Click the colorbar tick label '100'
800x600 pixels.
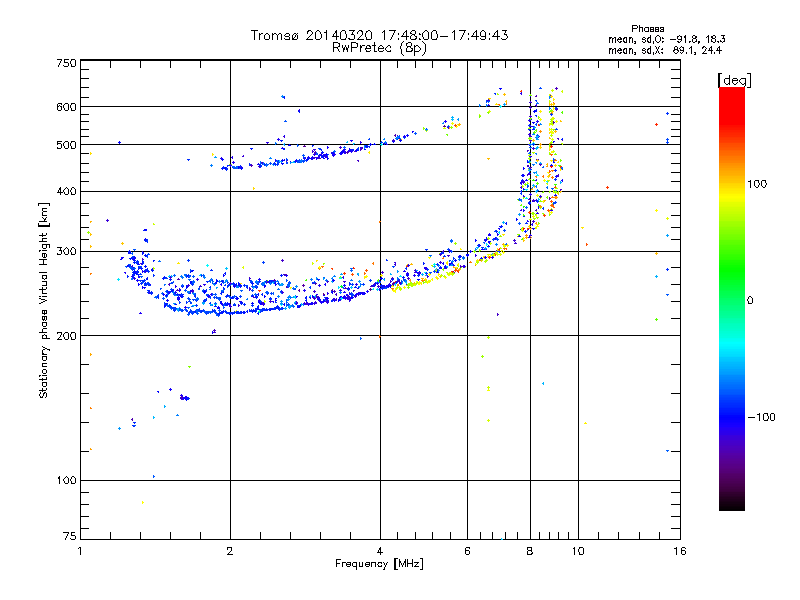pos(757,184)
